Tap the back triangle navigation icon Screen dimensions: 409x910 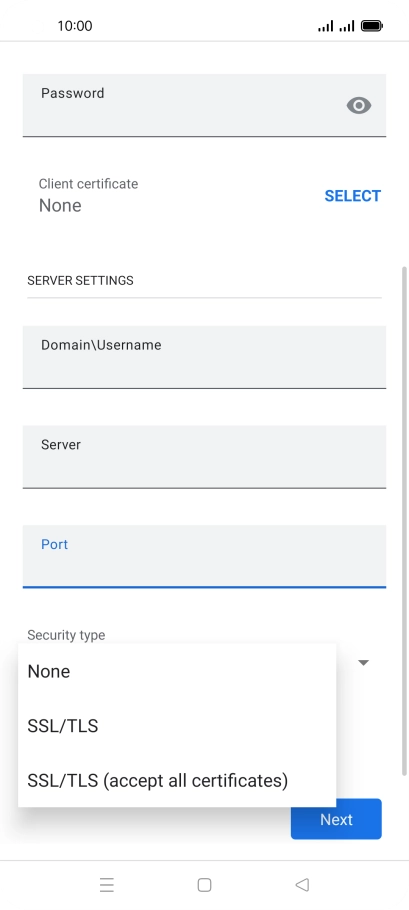tap(302, 885)
